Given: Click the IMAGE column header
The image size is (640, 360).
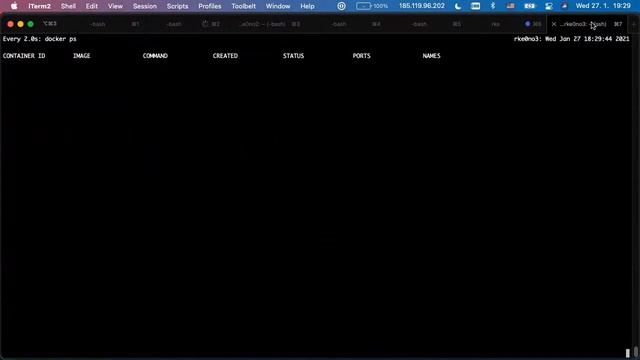Looking at the screenshot, I should coord(82,56).
